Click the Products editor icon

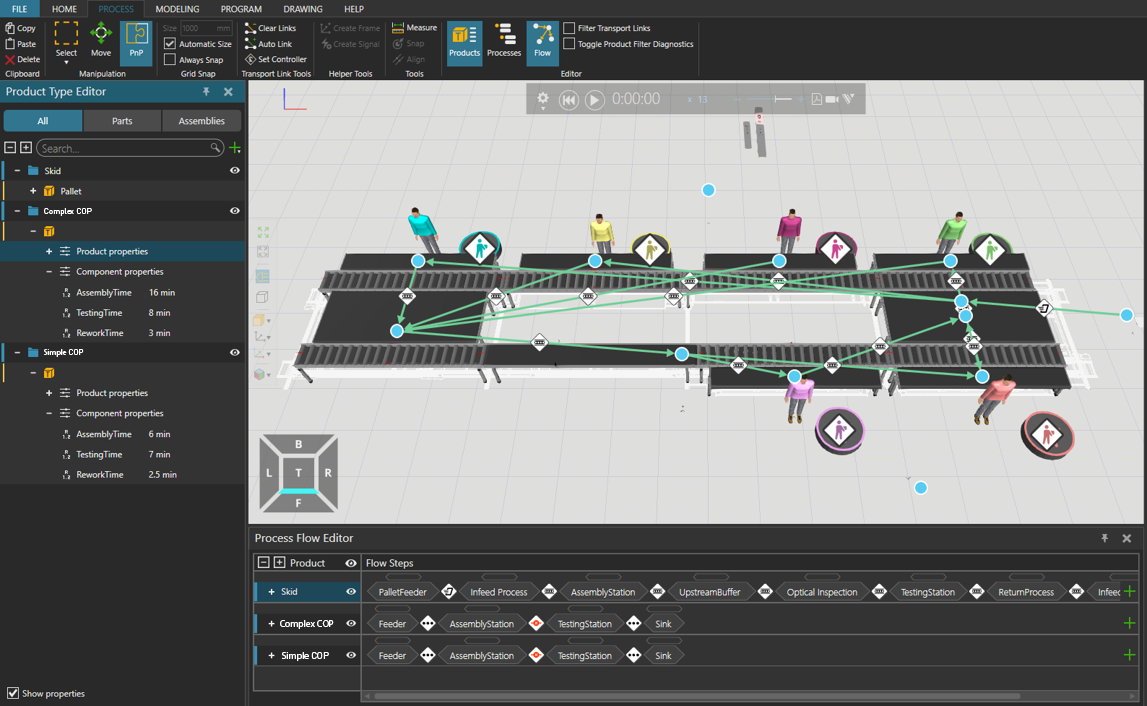464,42
